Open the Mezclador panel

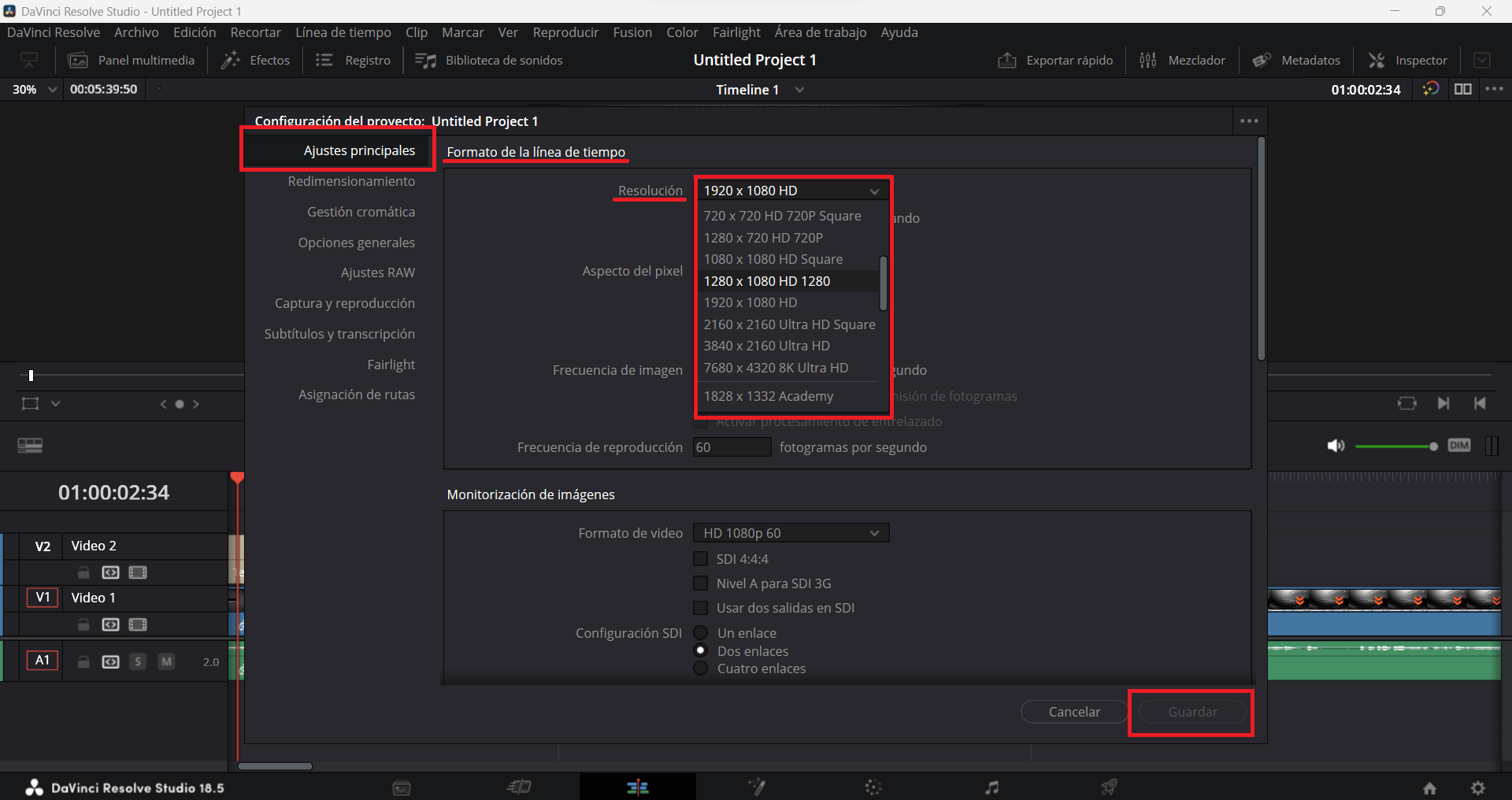[x=1183, y=60]
